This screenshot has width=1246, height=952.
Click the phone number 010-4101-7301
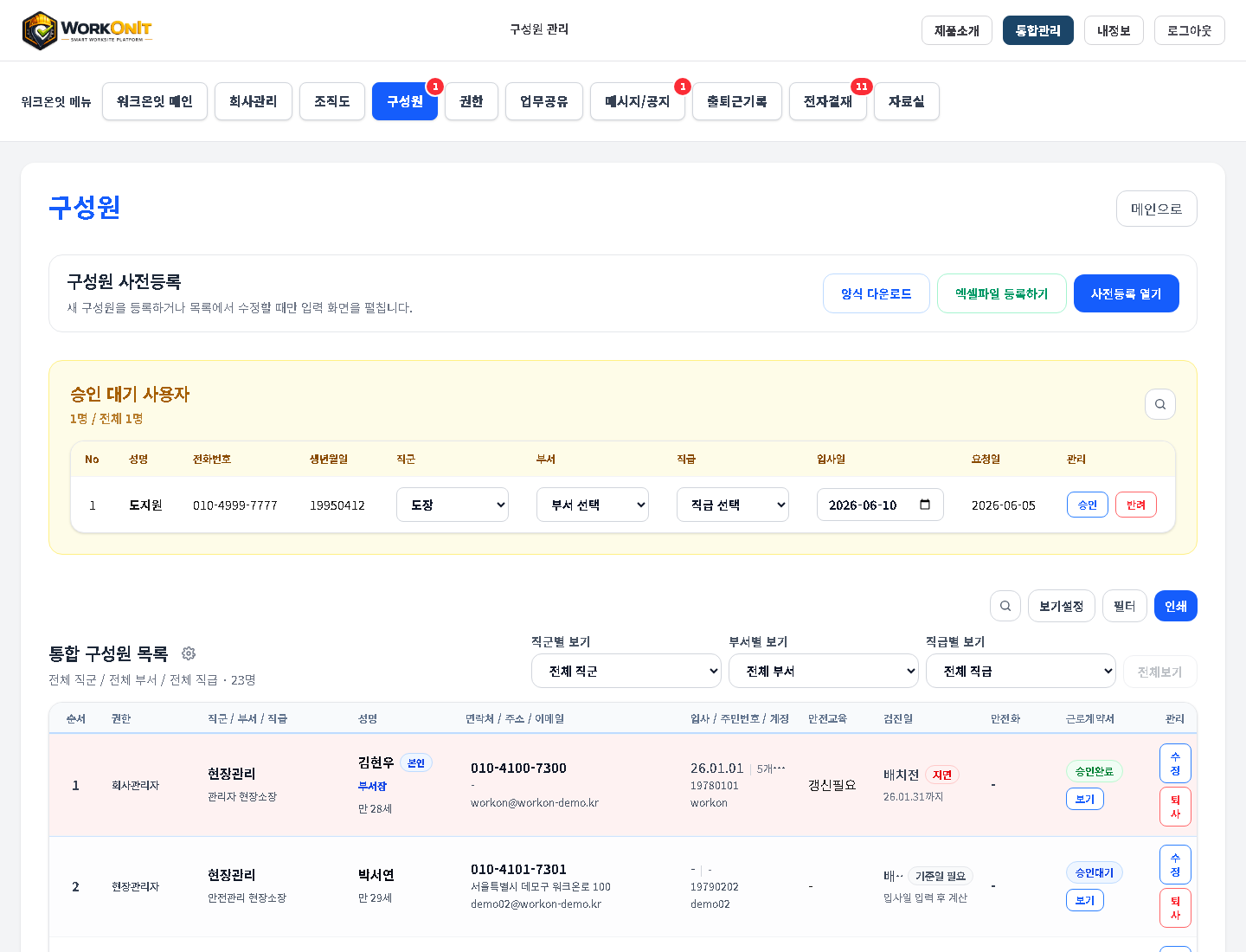point(518,869)
